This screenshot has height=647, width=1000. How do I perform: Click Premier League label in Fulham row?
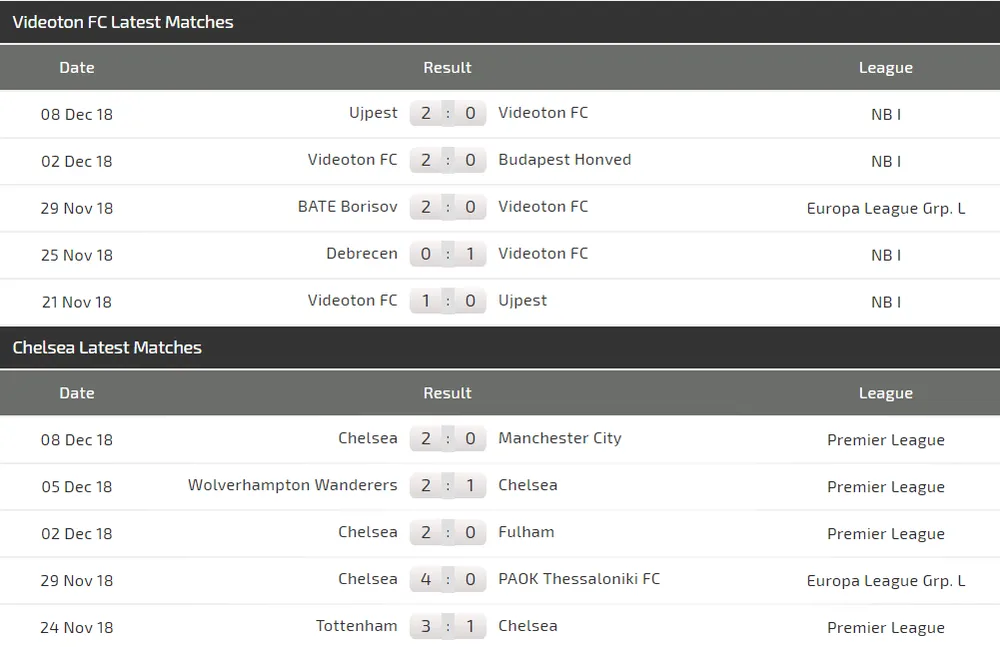pos(885,534)
